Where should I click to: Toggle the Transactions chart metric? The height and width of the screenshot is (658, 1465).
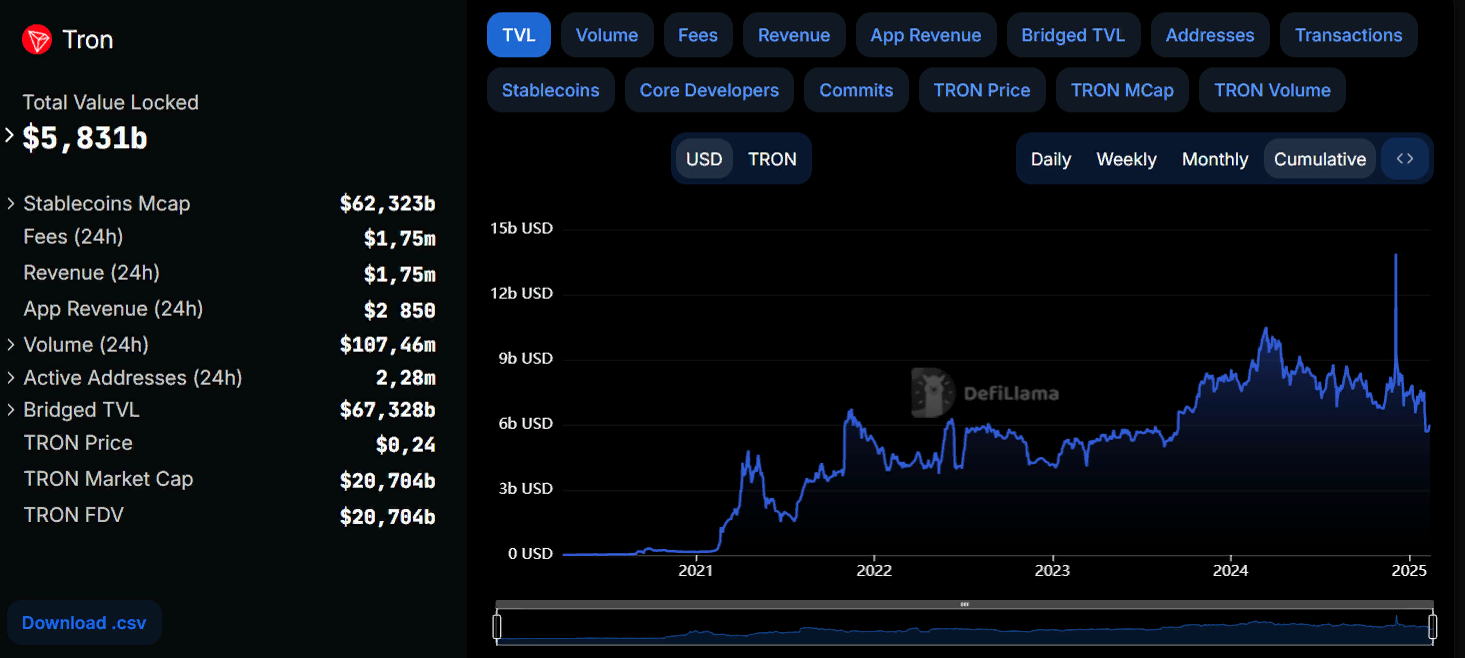point(1349,35)
